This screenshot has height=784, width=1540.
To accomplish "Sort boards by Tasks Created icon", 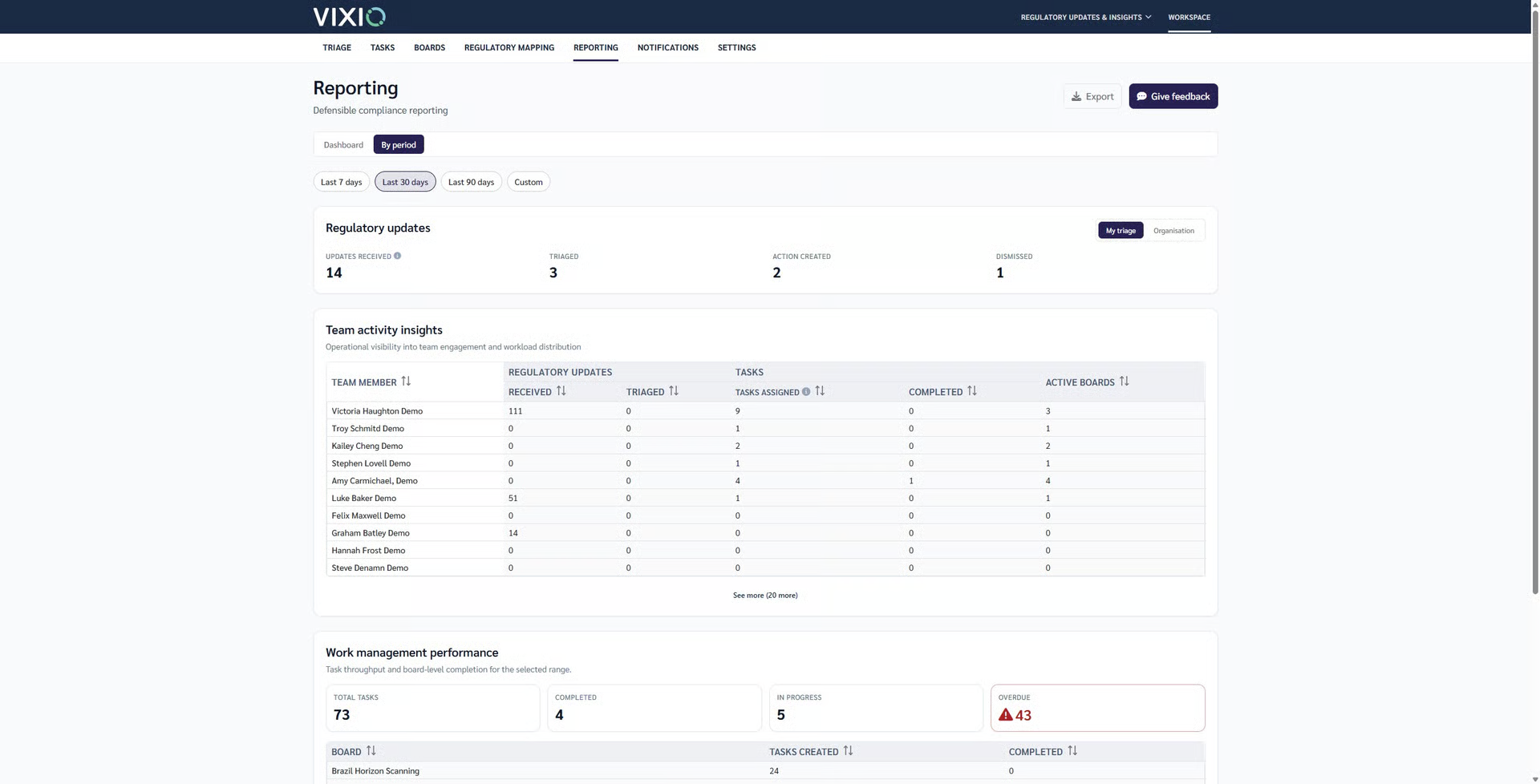I will (x=848, y=751).
